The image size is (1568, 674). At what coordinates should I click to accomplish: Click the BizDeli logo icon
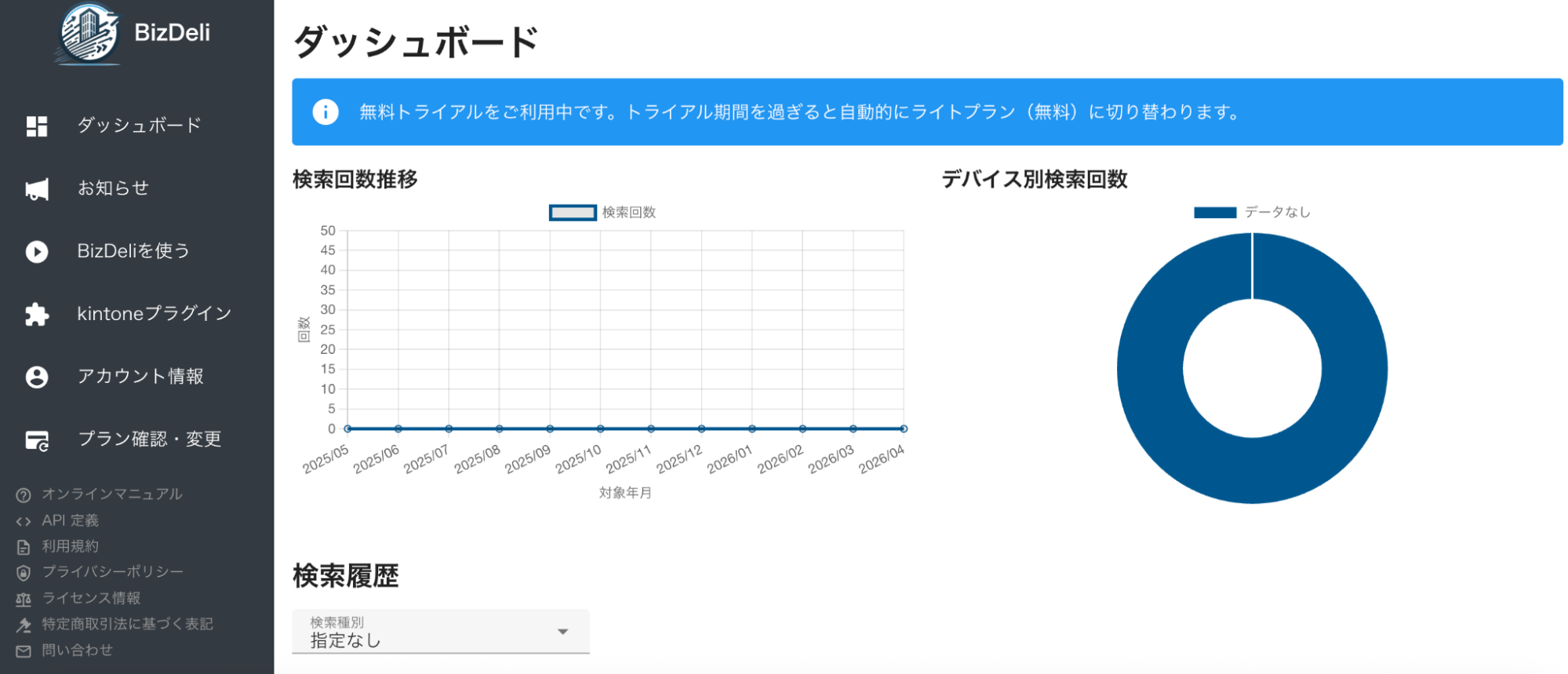(89, 33)
